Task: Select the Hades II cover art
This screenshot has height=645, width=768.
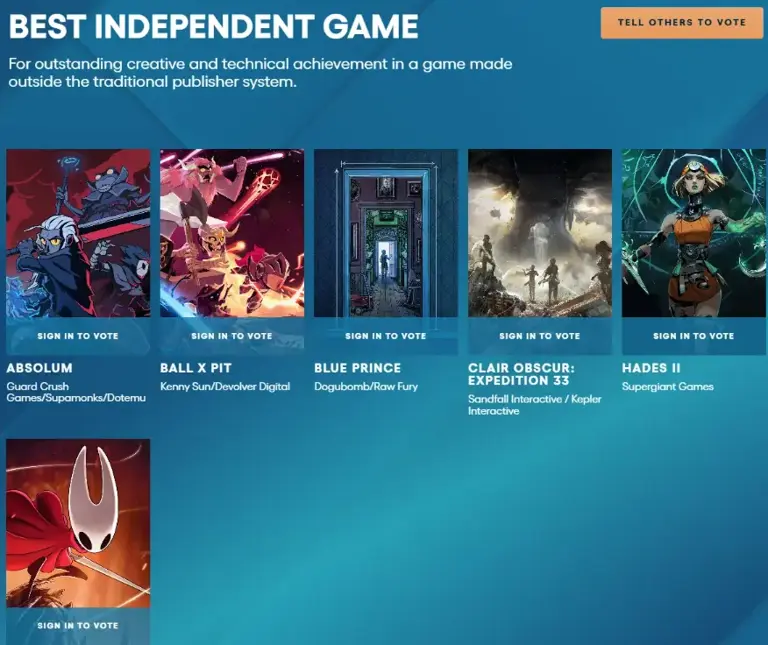Action: click(x=694, y=233)
